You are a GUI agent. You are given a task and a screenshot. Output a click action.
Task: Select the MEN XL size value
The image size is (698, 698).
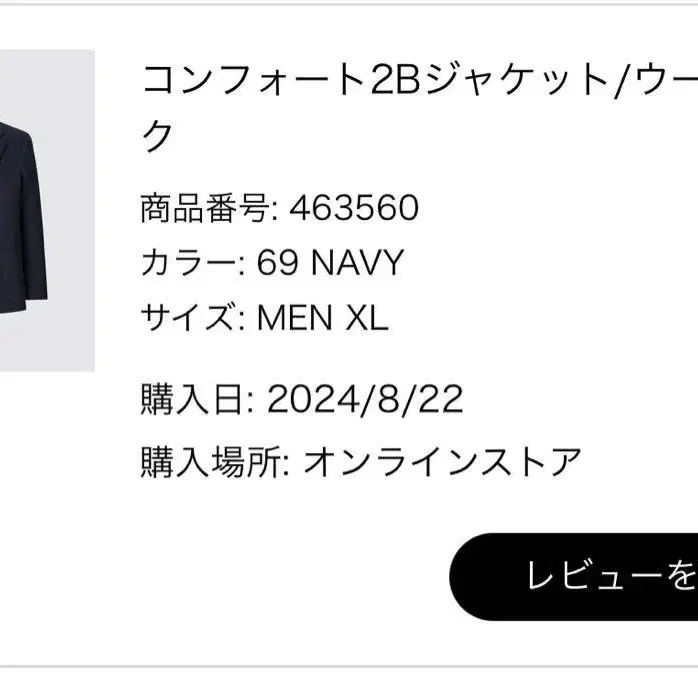point(322,317)
